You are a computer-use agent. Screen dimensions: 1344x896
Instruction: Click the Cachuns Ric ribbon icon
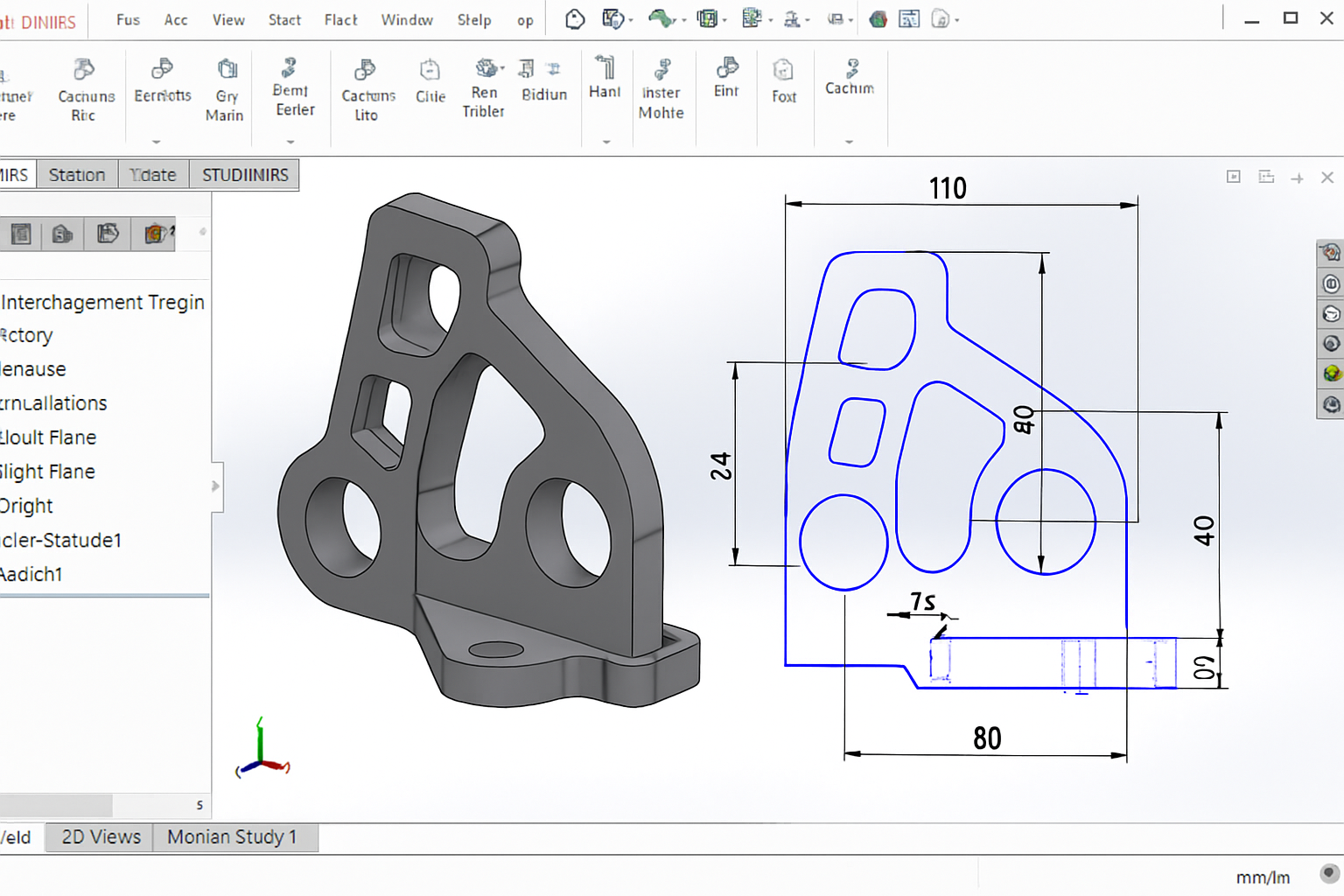point(85,70)
